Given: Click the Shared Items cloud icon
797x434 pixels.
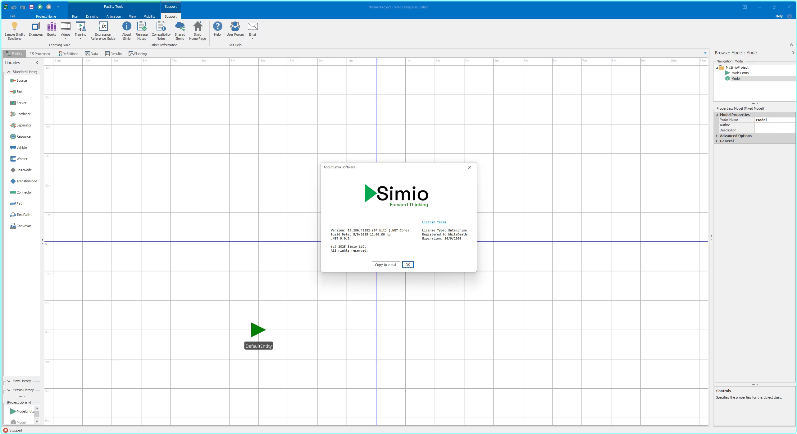Looking at the screenshot, I should [x=180, y=30].
